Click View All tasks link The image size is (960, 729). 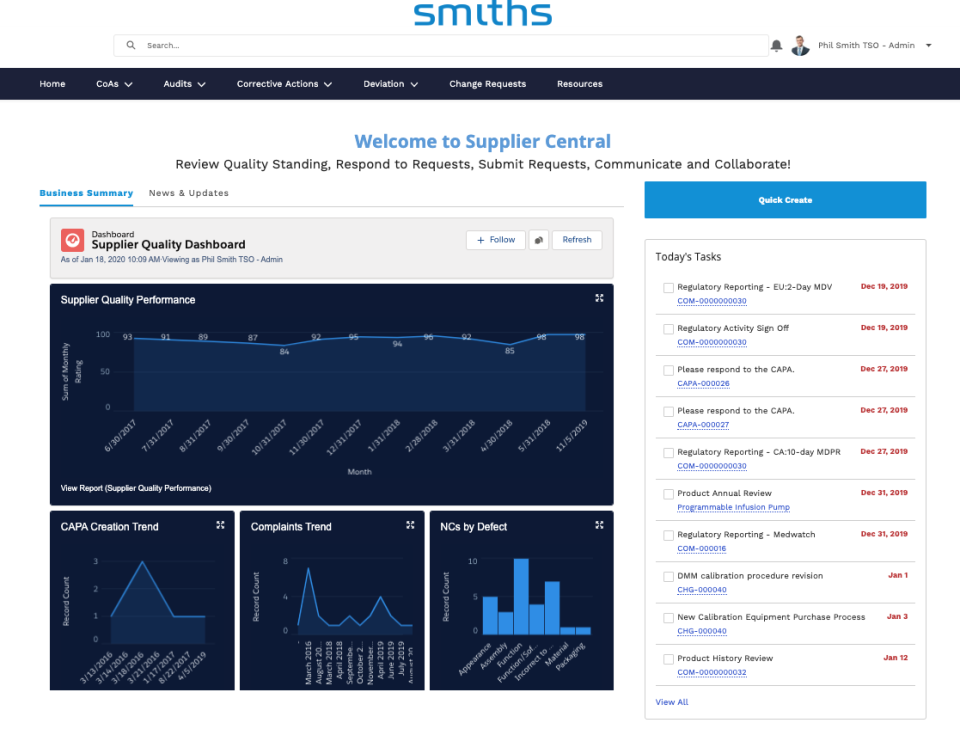[x=672, y=702]
